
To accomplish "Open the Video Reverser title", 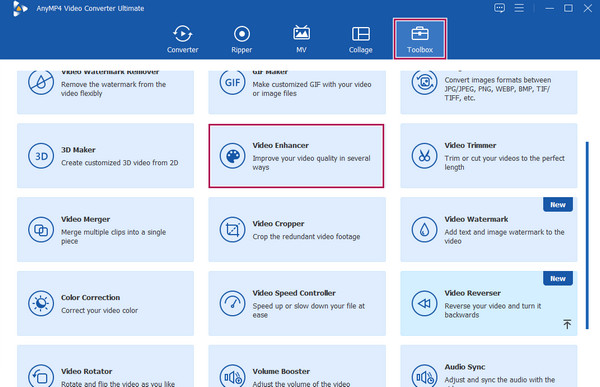I will pyautogui.click(x=473, y=293).
